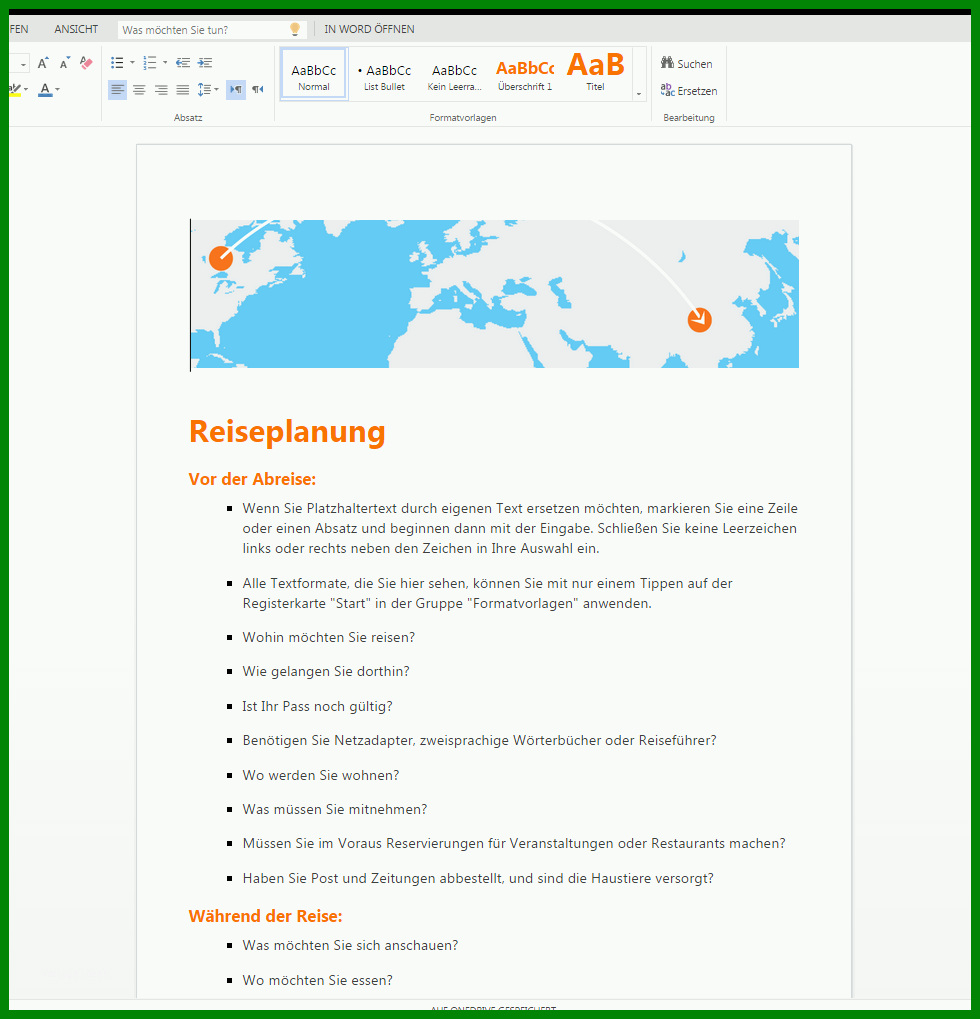This screenshot has width=980, height=1019.
Task: Toggle center text alignment
Action: [x=139, y=90]
